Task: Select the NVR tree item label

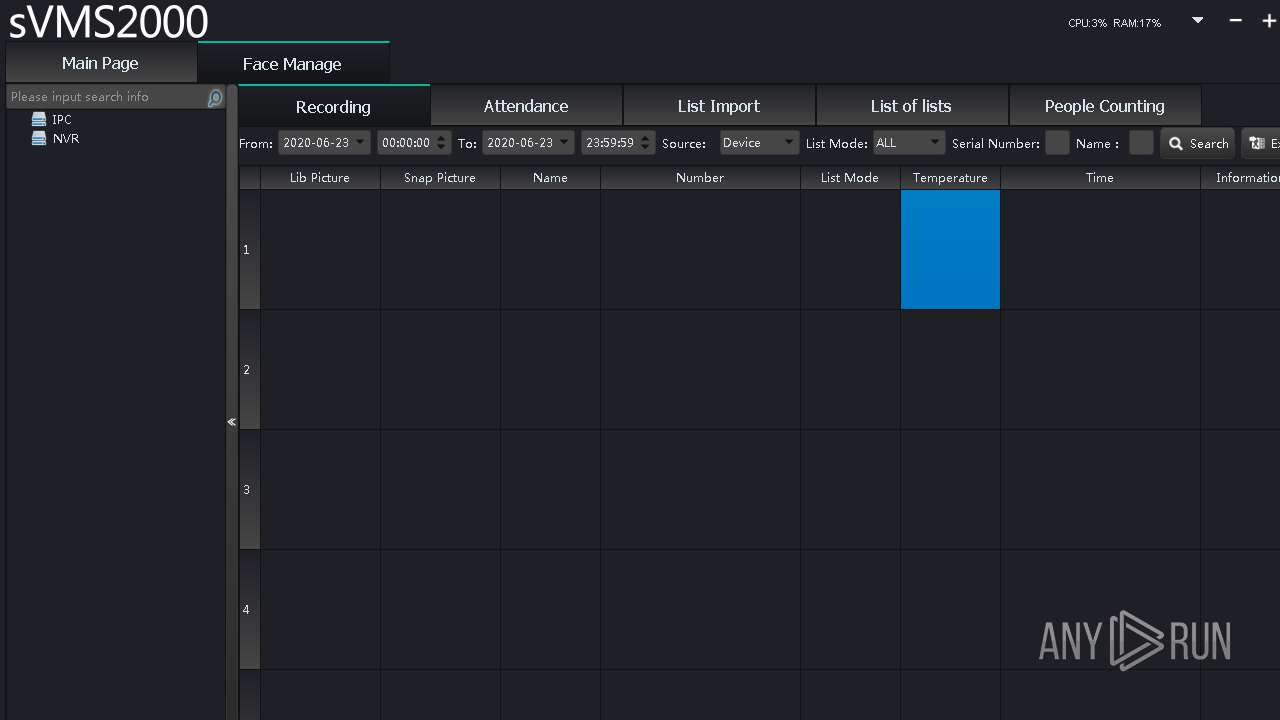Action: (x=66, y=138)
